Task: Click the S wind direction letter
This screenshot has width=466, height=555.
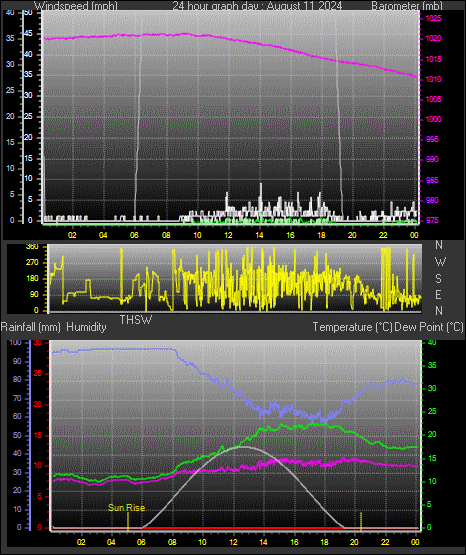Action: click(x=438, y=279)
